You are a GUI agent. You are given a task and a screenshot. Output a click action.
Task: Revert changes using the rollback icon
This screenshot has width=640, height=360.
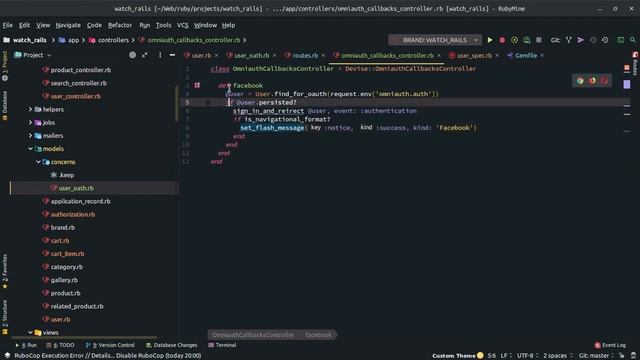605,40
